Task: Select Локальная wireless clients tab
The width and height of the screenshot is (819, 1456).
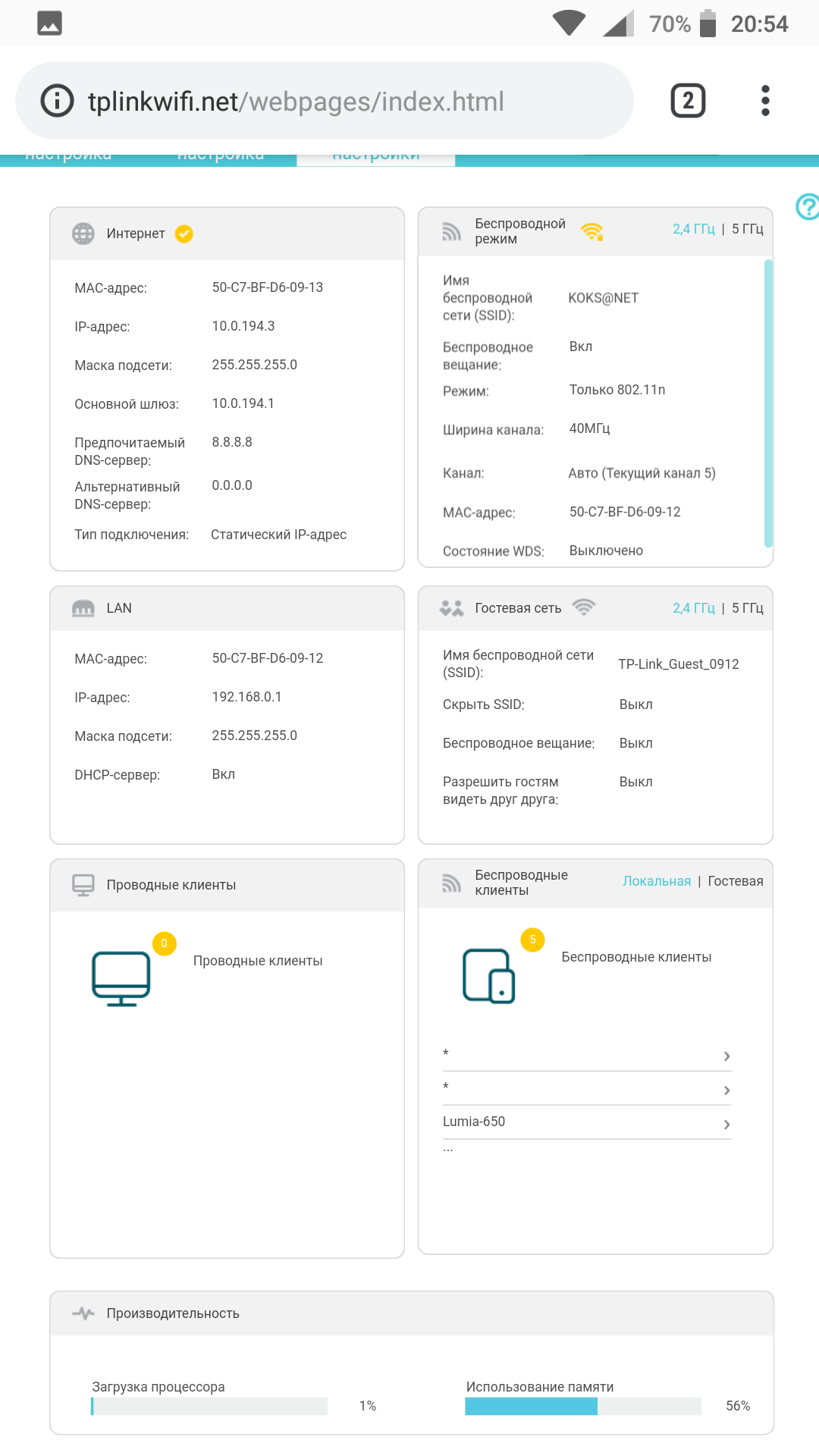Action: (x=657, y=881)
